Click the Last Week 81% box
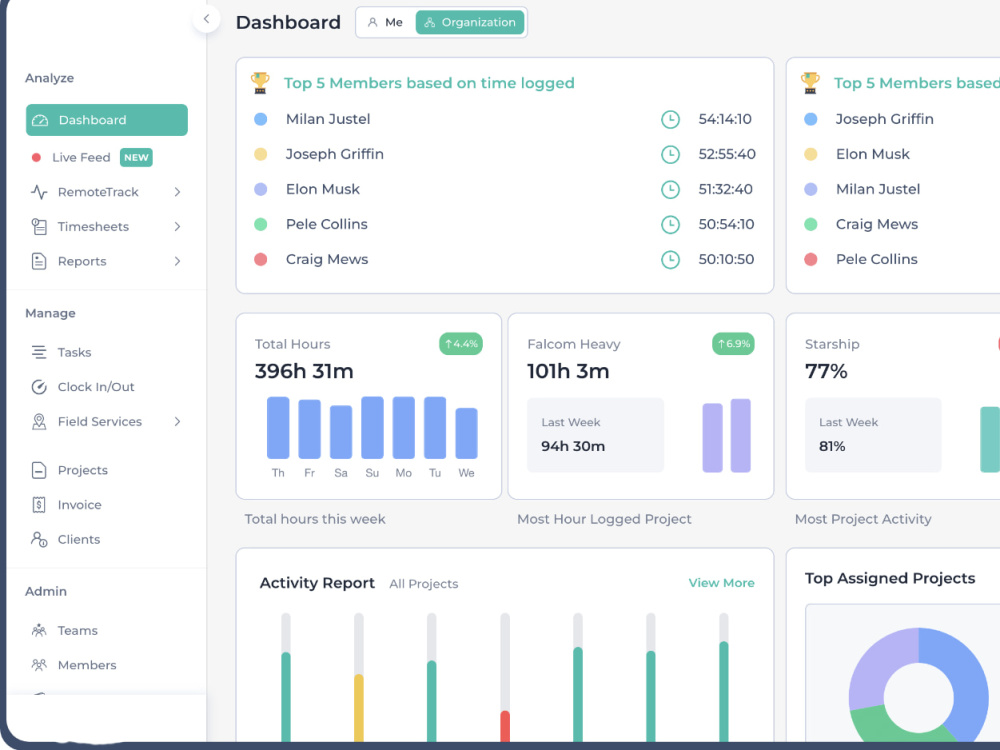 coord(873,435)
